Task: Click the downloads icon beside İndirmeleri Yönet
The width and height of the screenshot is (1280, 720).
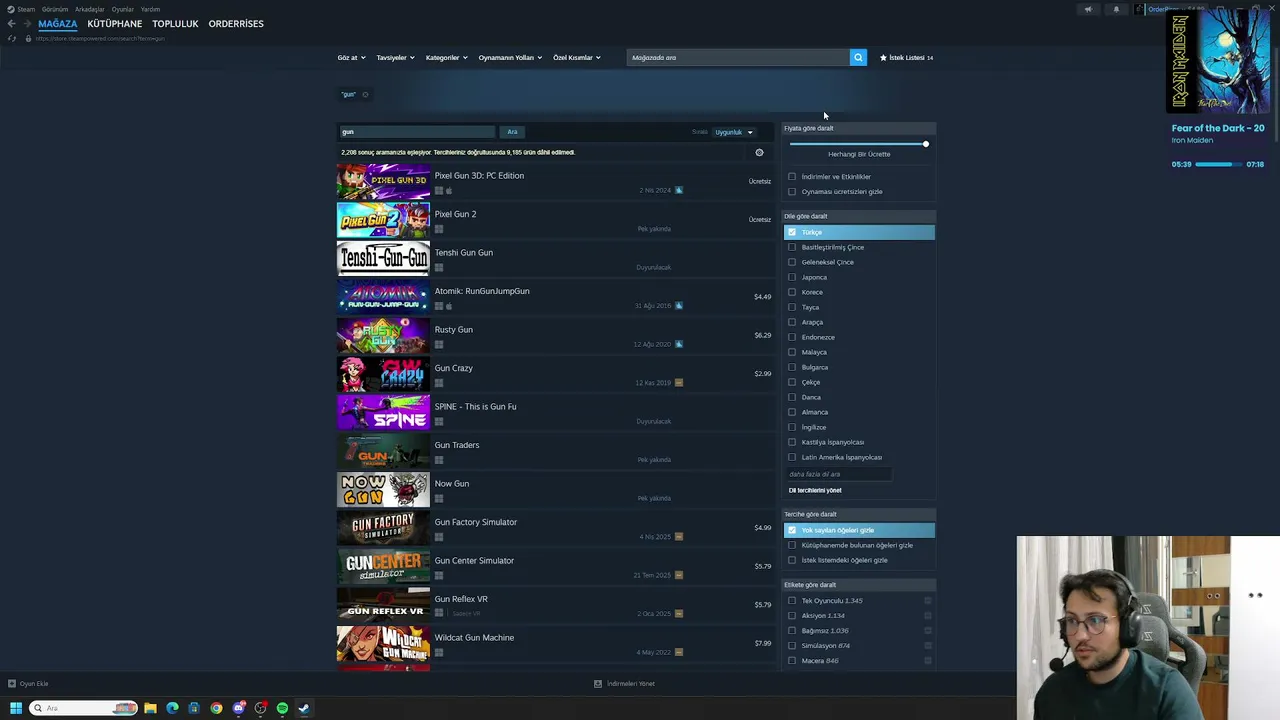Action: point(598,684)
